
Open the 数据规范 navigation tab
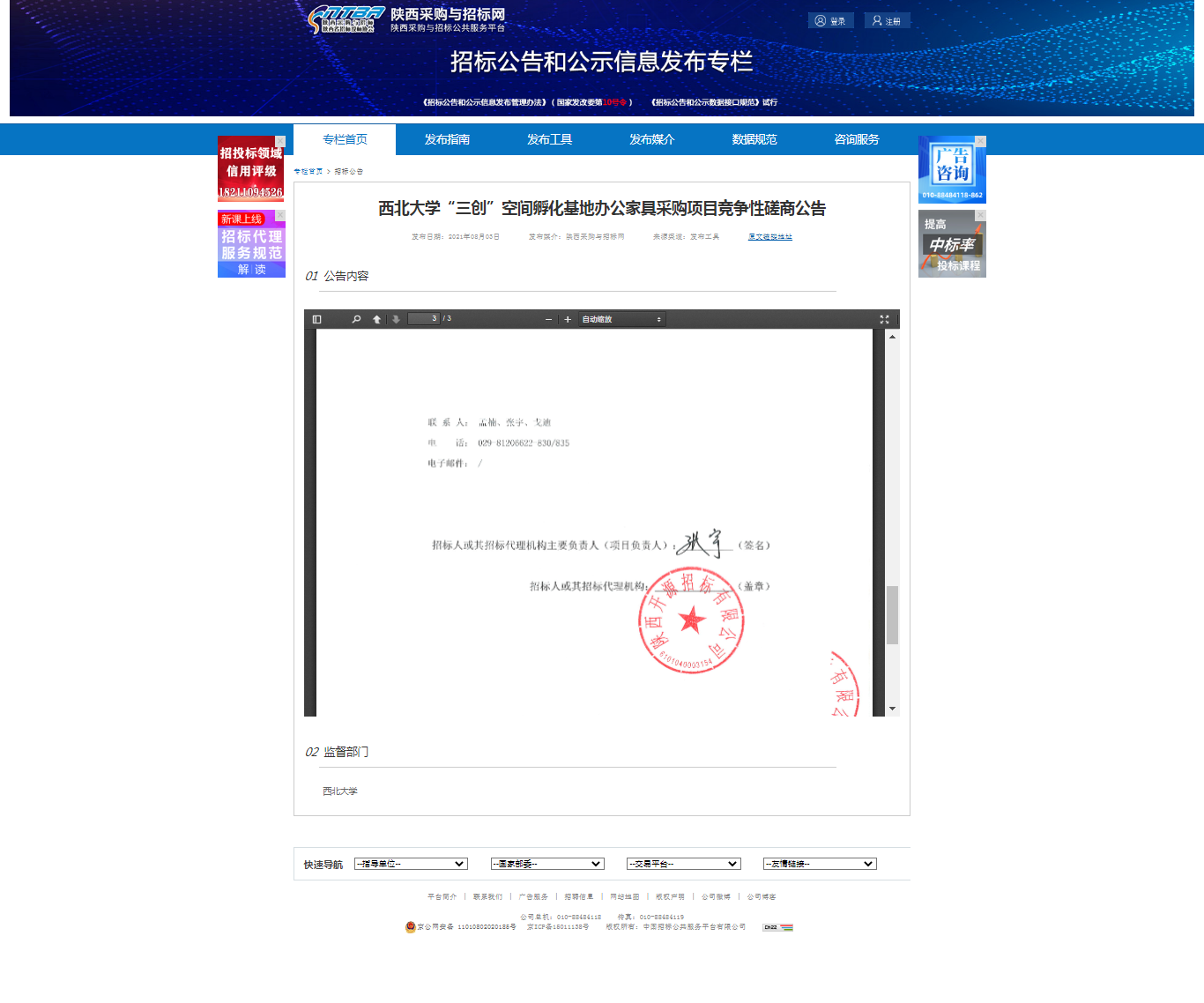click(x=754, y=139)
